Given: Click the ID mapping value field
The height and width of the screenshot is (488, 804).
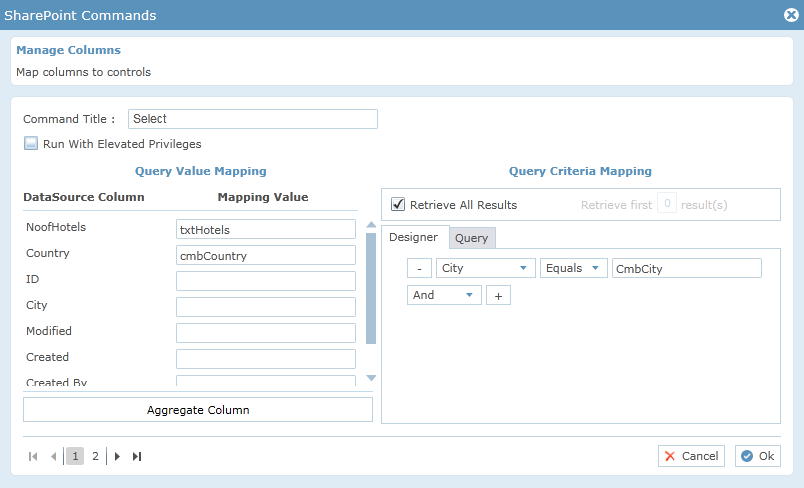Looking at the screenshot, I should coord(266,281).
